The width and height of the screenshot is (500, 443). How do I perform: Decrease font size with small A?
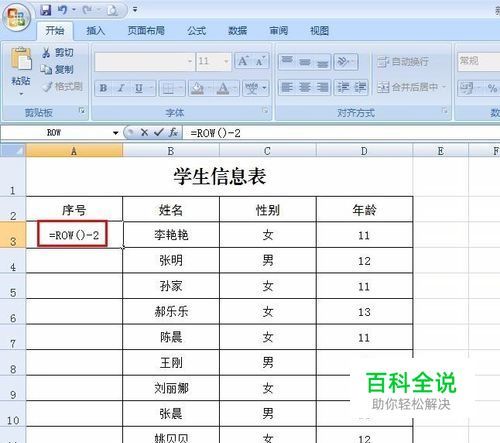[260, 61]
